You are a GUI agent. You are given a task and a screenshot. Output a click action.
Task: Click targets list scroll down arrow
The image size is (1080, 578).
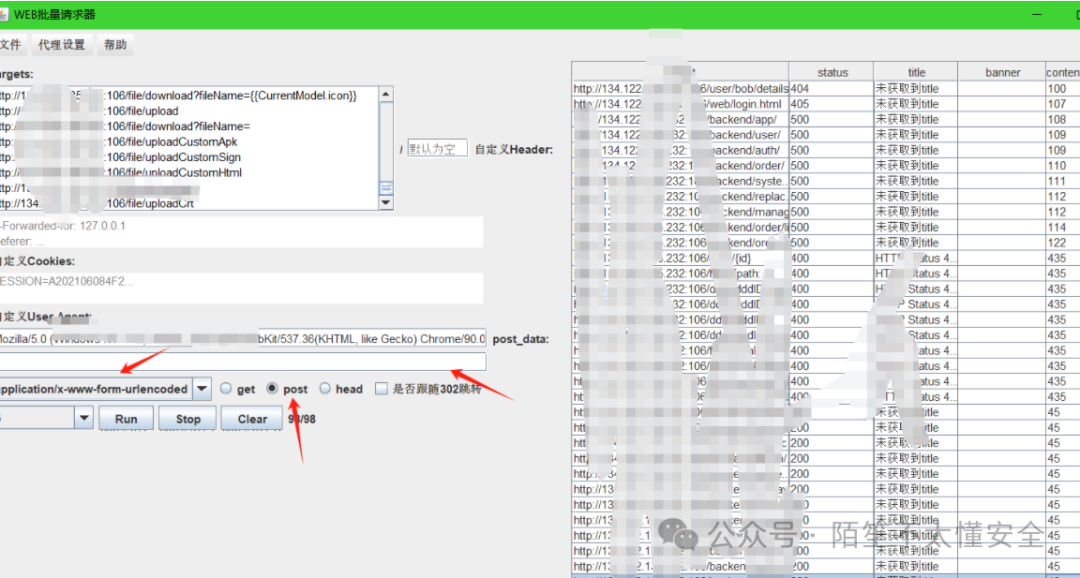(386, 203)
